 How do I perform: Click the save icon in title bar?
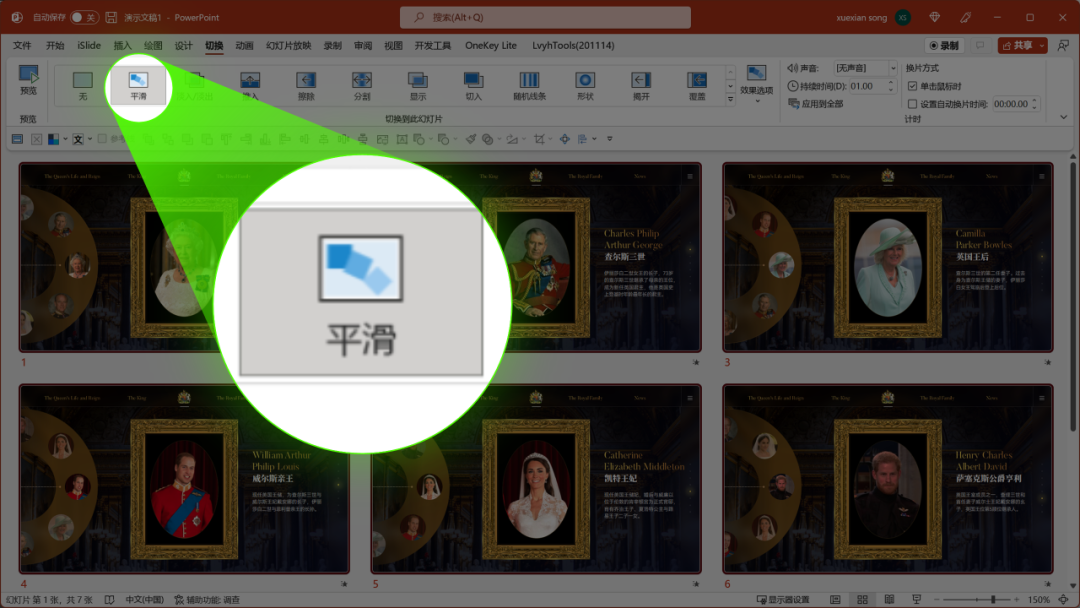(111, 17)
